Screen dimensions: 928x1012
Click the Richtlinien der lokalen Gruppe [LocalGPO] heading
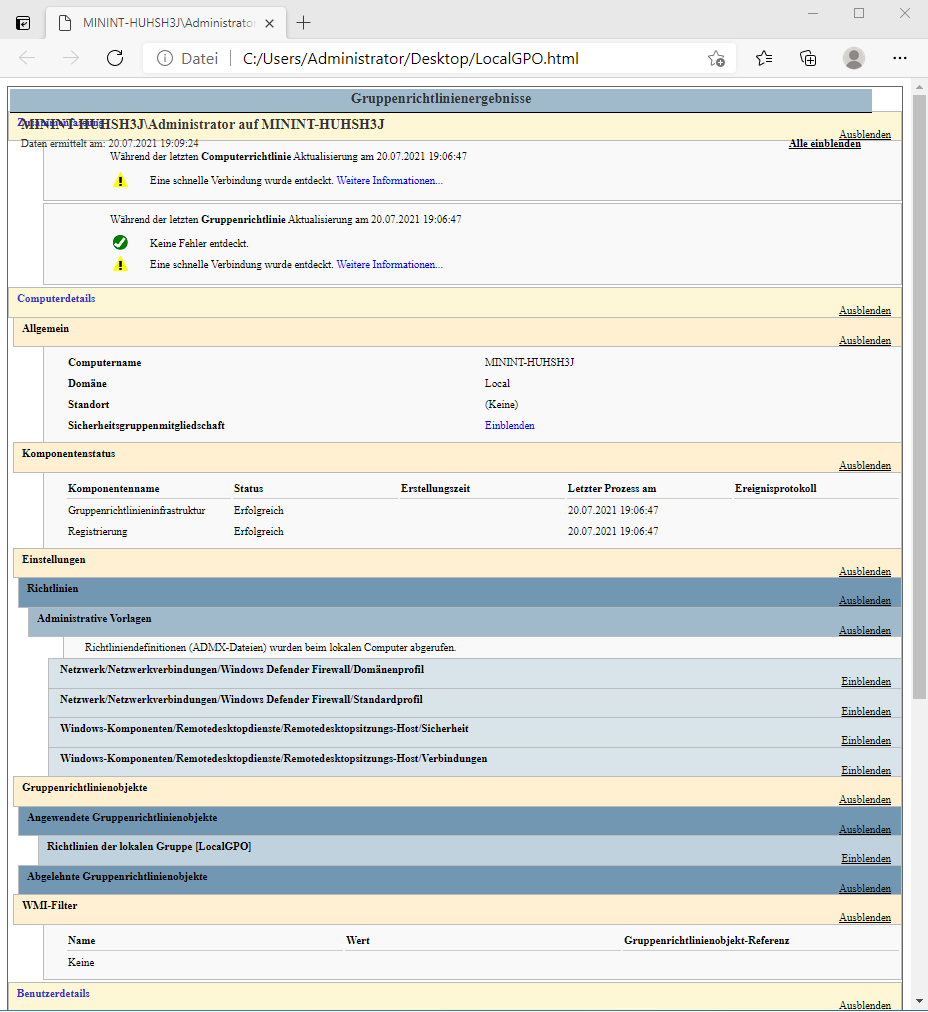[149, 846]
